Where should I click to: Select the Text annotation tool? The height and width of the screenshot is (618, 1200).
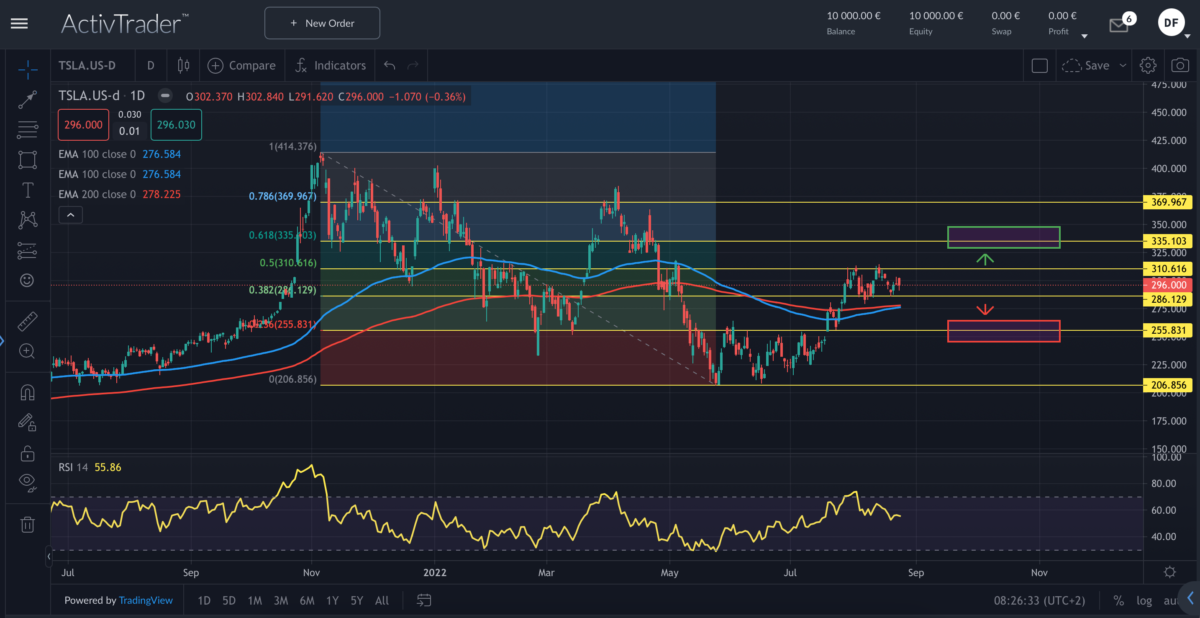tap(28, 189)
